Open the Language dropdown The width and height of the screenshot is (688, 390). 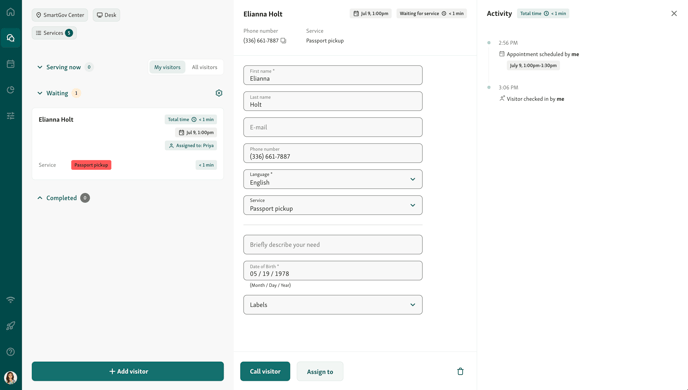(x=333, y=179)
